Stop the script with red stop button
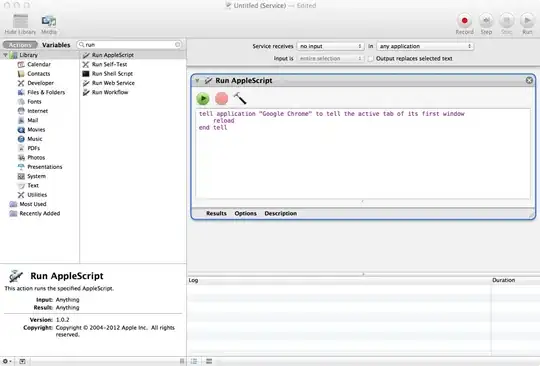Screen dimensions: 540x366 click(221, 99)
